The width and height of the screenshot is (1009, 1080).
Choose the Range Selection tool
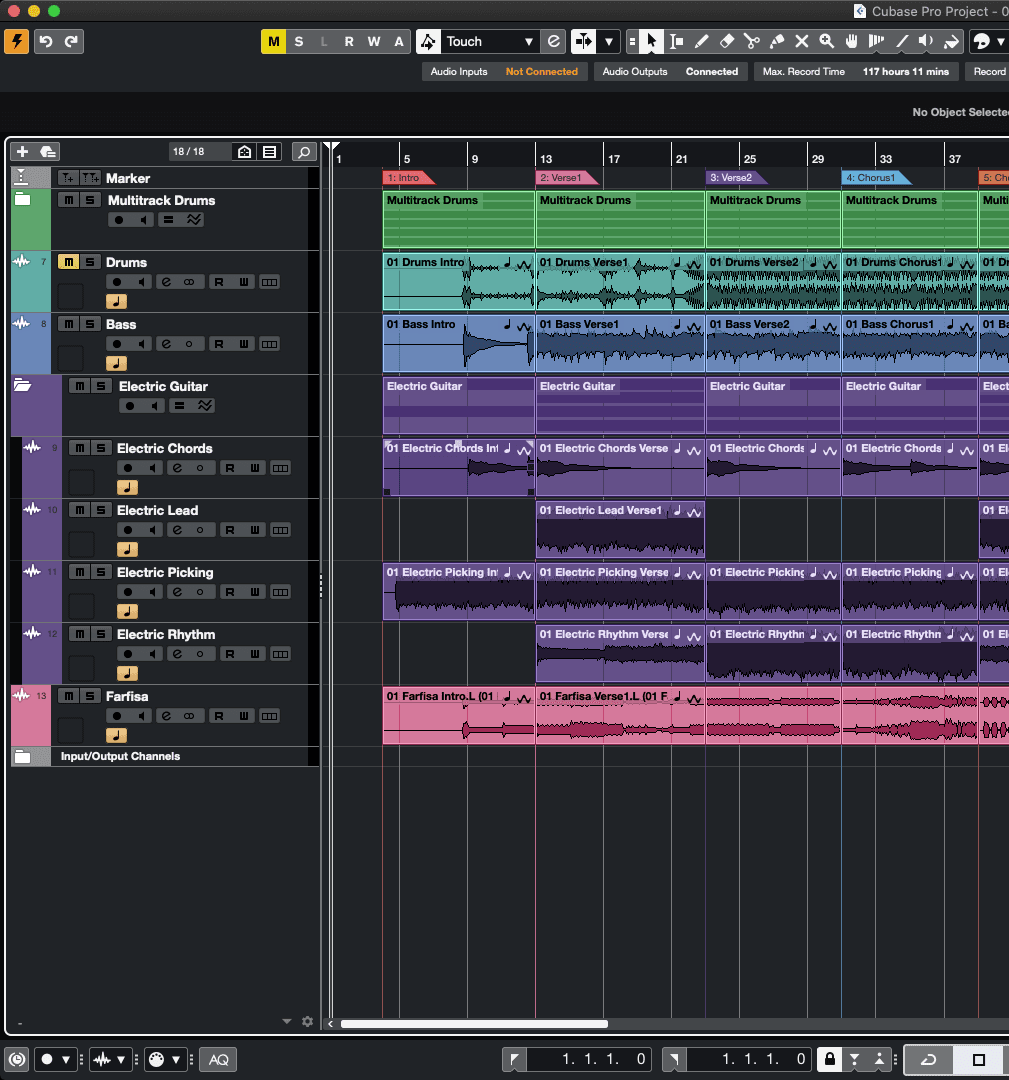pos(677,41)
